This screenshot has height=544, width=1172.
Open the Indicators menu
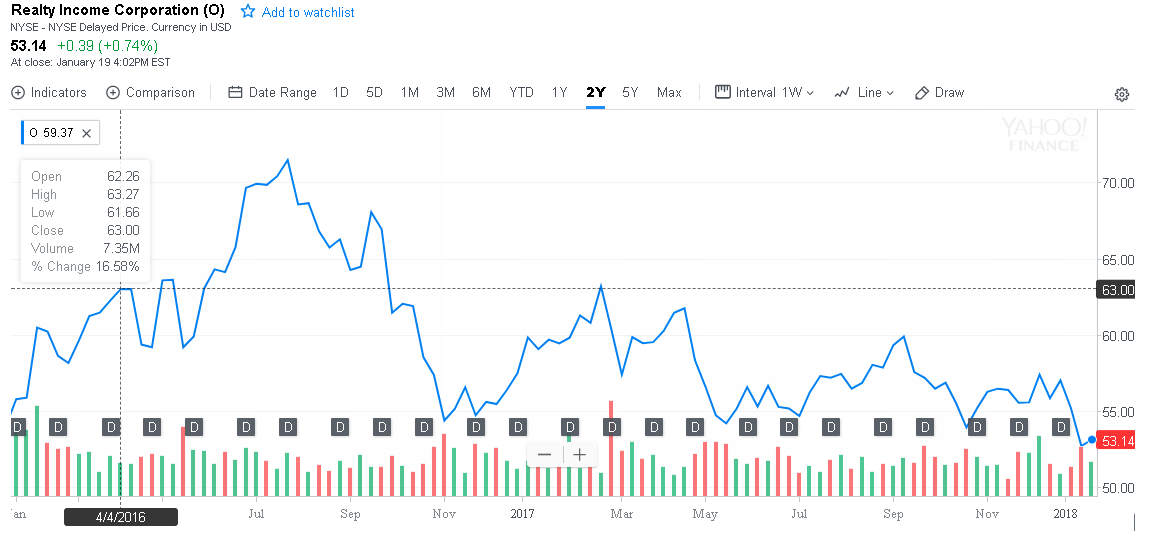49,93
